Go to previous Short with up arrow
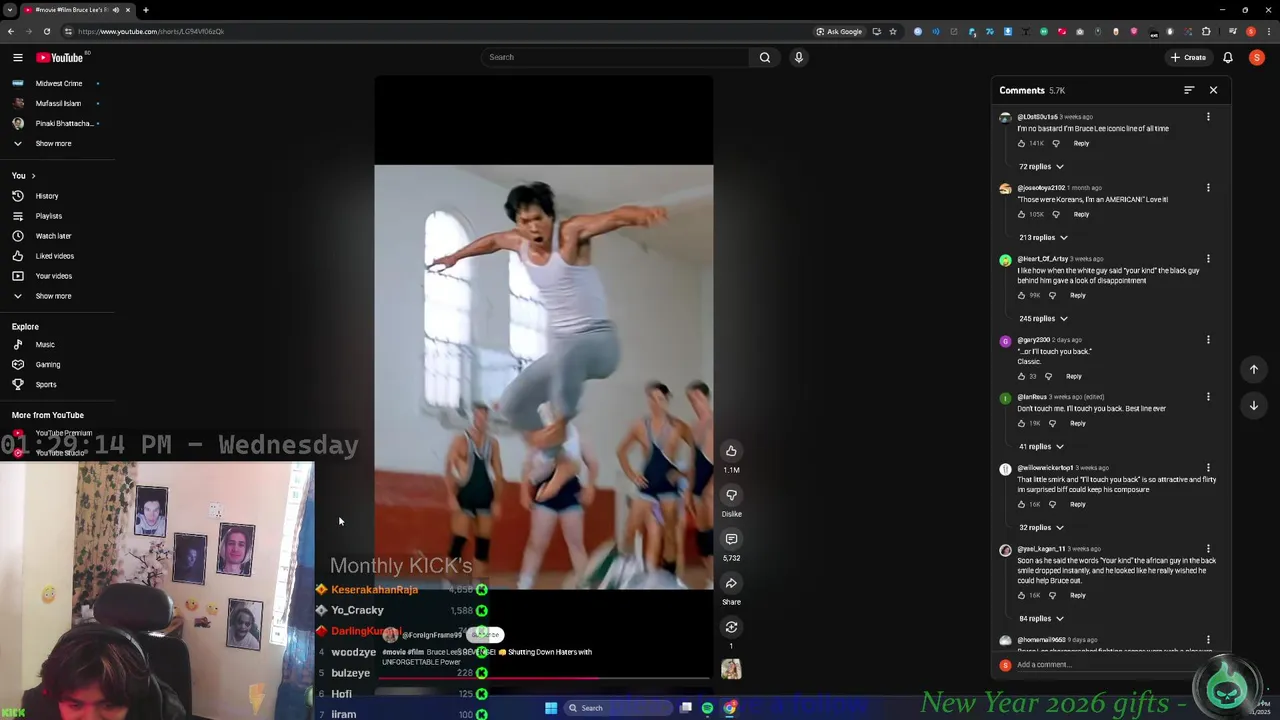This screenshot has height=720, width=1280. tap(1253, 369)
